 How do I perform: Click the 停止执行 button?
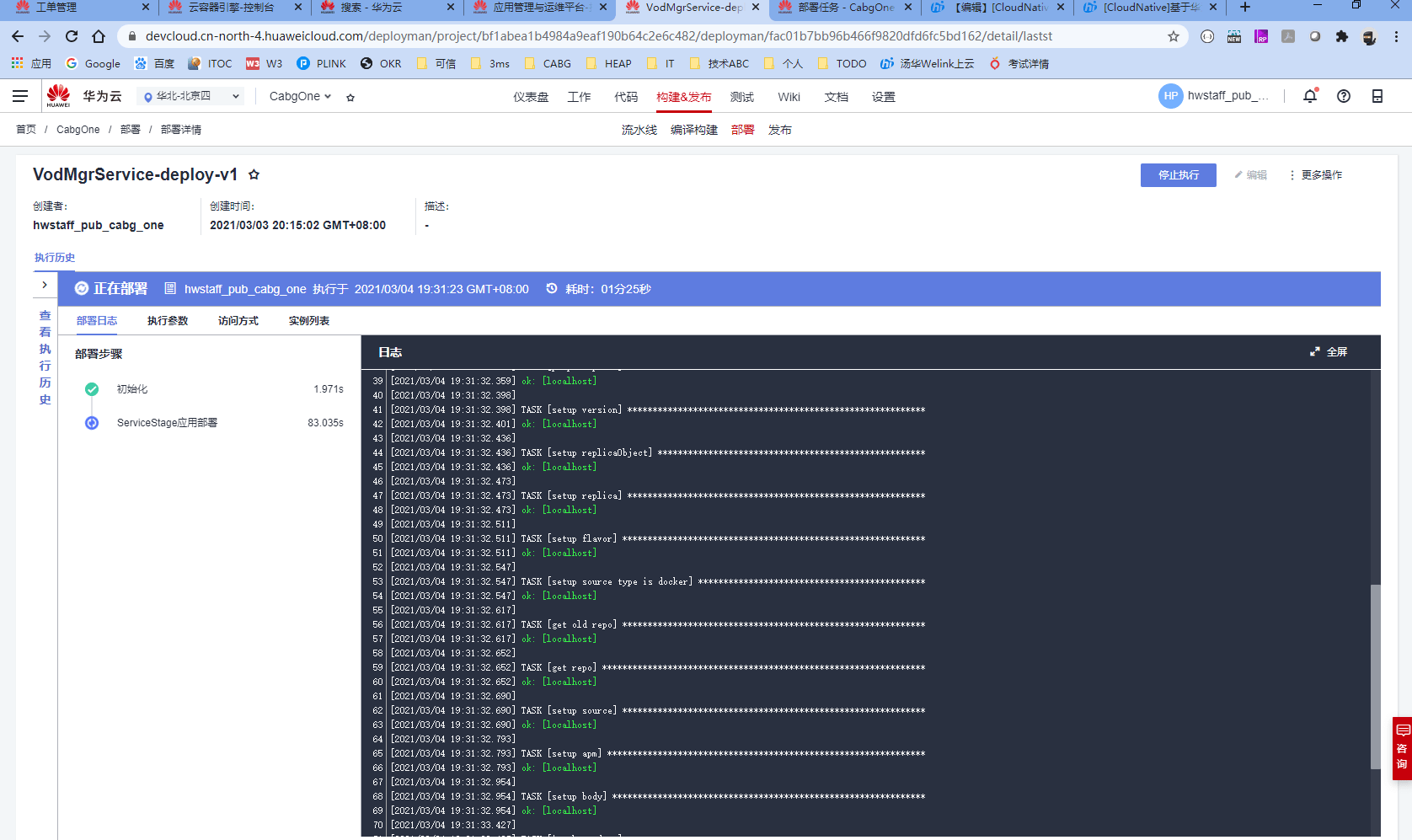(1179, 175)
